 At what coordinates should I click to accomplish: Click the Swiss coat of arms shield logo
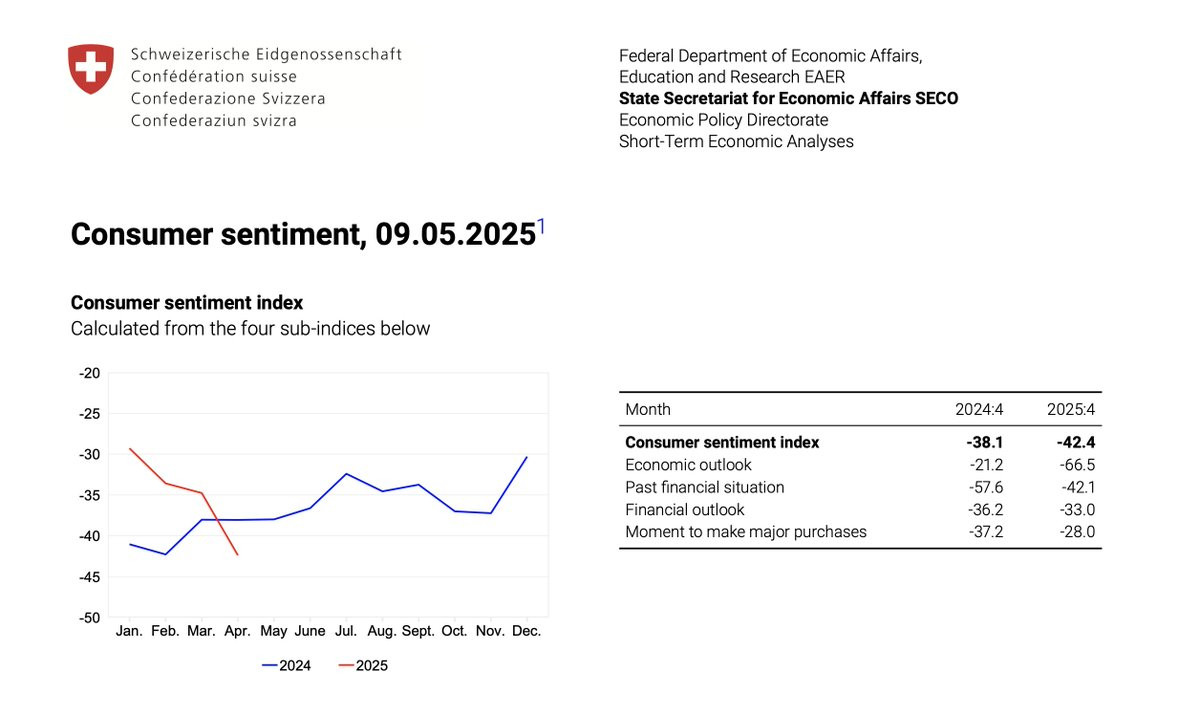(90, 69)
